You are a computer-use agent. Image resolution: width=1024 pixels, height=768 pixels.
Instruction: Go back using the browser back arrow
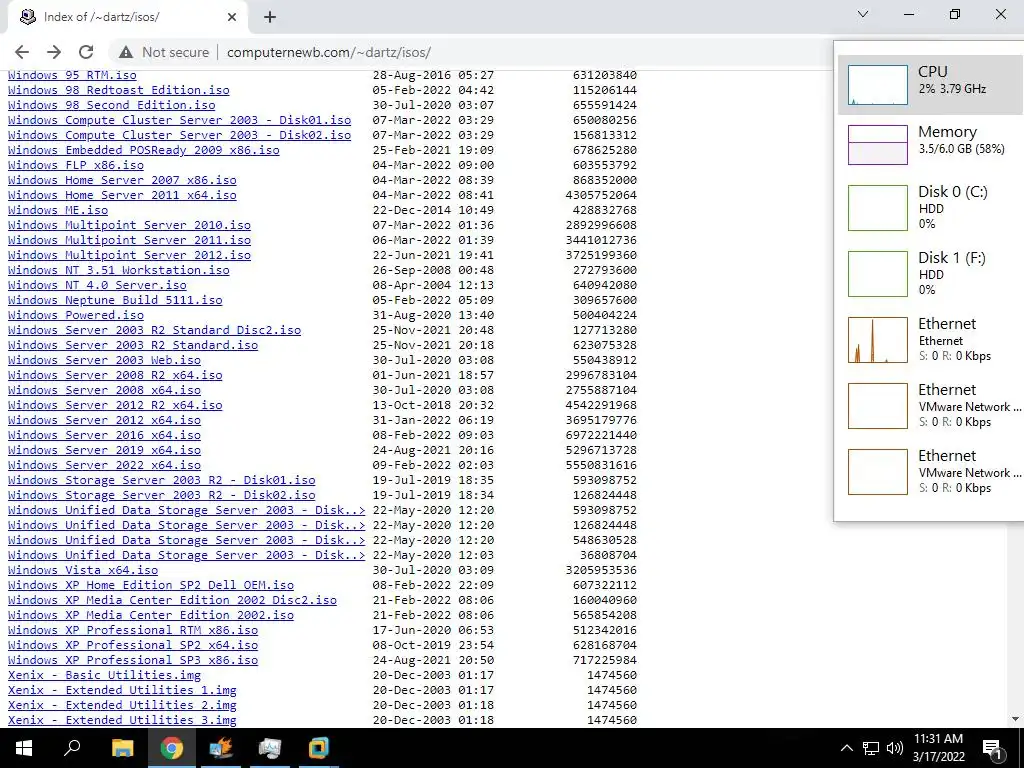tap(22, 52)
